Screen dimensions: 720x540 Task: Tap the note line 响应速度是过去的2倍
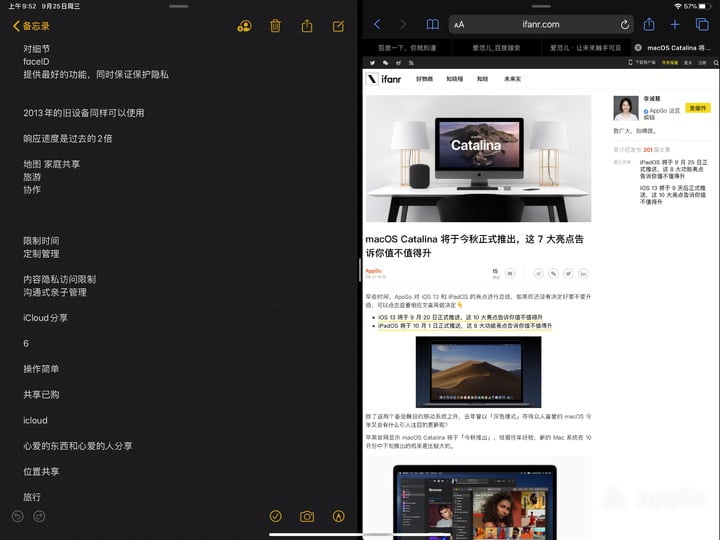[x=68, y=139]
